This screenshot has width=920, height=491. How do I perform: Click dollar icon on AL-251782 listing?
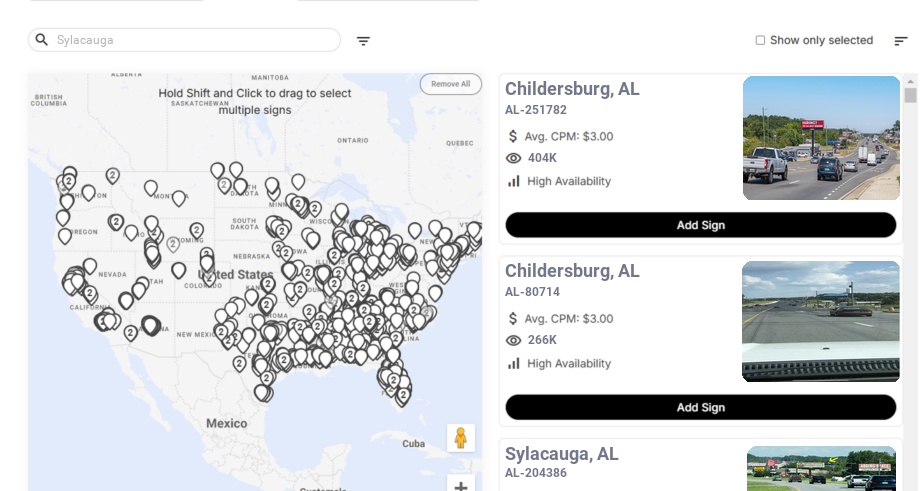point(514,136)
